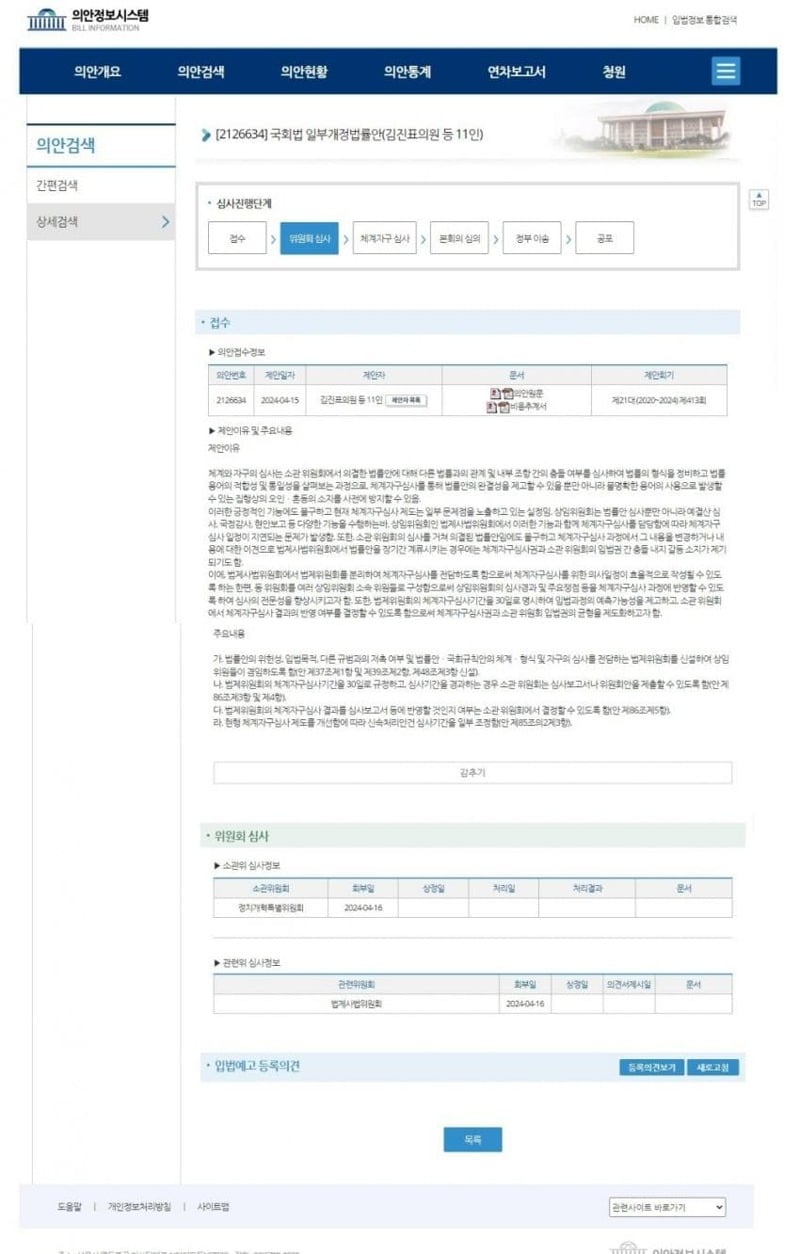Image resolution: width=800 pixels, height=1254 pixels.
Task: Click proposal date 2024-04-15
Action: (281, 400)
